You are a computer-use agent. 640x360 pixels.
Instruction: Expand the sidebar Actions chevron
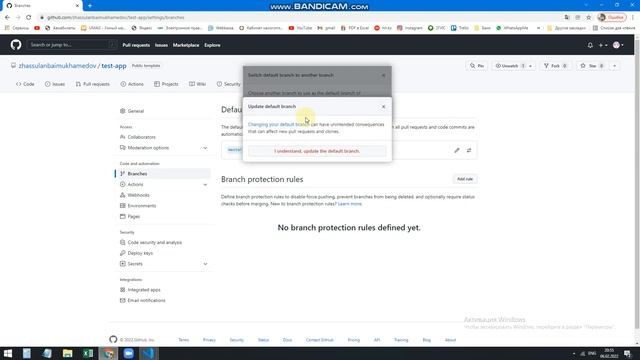pyautogui.click(x=205, y=184)
